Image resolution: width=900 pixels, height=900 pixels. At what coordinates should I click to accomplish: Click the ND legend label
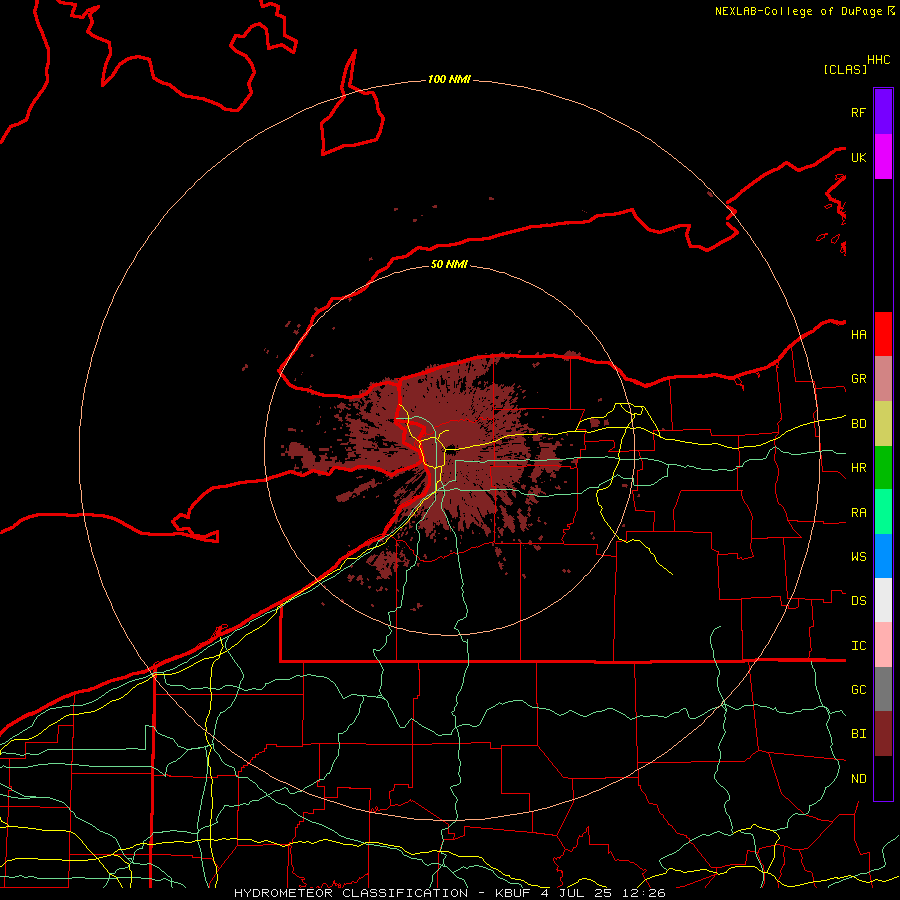pos(859,779)
